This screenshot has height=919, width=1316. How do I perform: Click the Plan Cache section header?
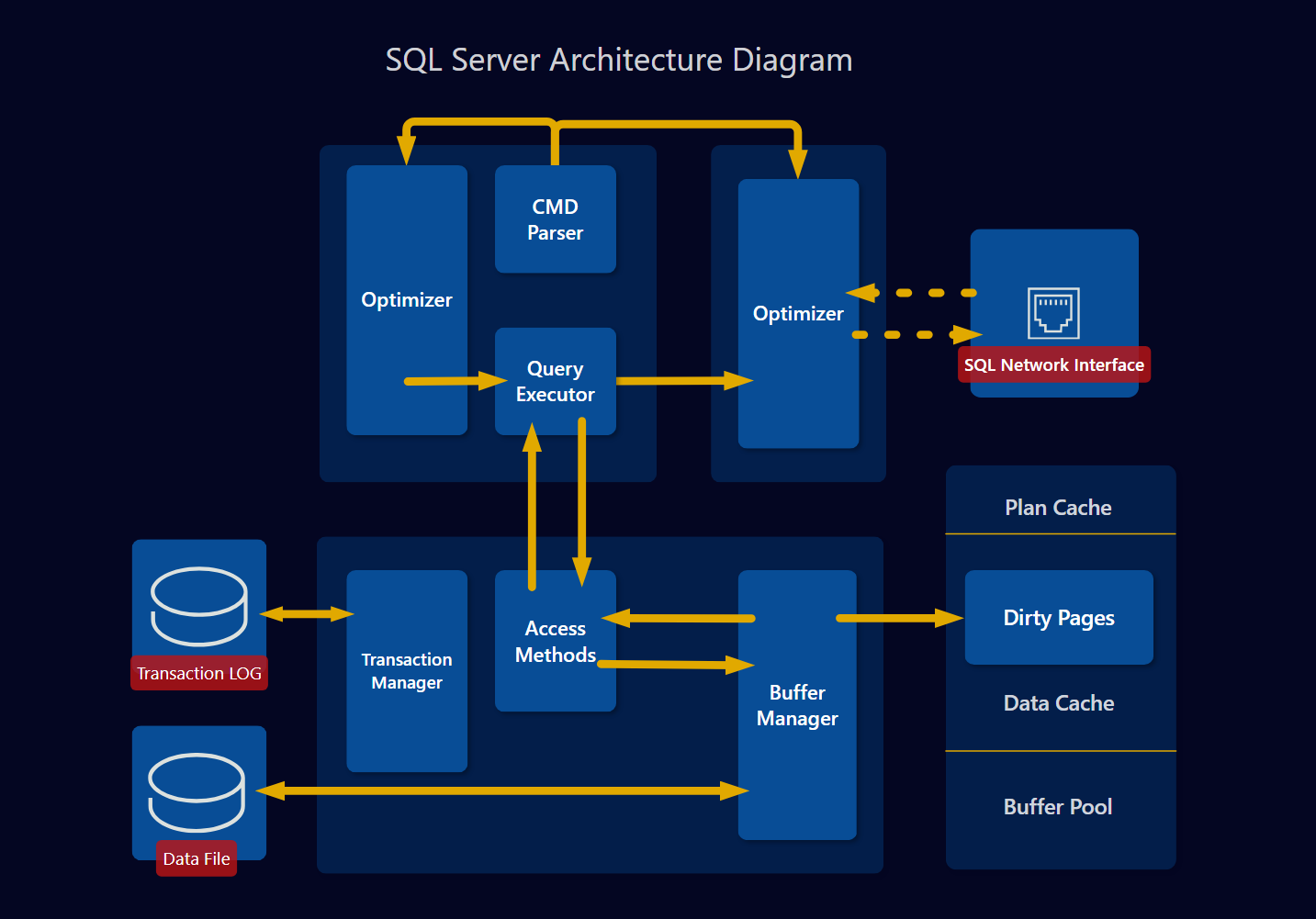(x=1058, y=508)
